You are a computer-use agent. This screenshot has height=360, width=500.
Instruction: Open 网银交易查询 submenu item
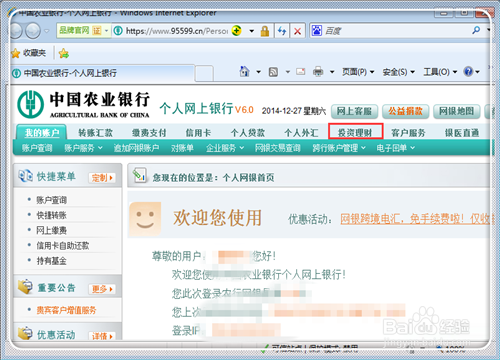tap(278, 148)
